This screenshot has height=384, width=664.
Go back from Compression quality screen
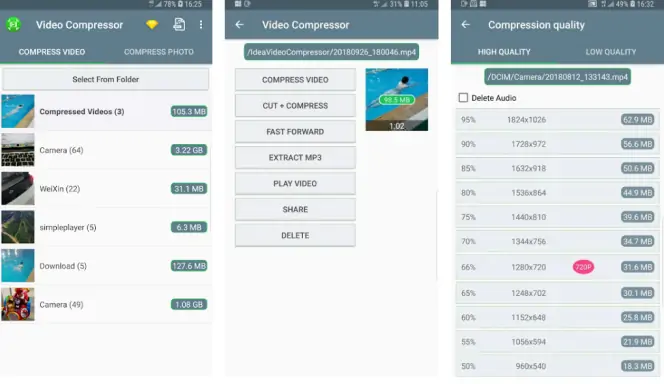tap(466, 25)
